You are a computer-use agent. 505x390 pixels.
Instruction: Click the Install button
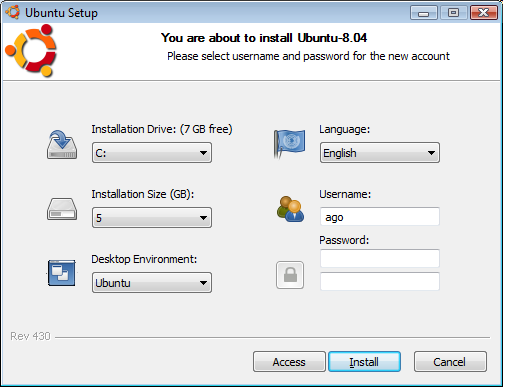coord(364,362)
